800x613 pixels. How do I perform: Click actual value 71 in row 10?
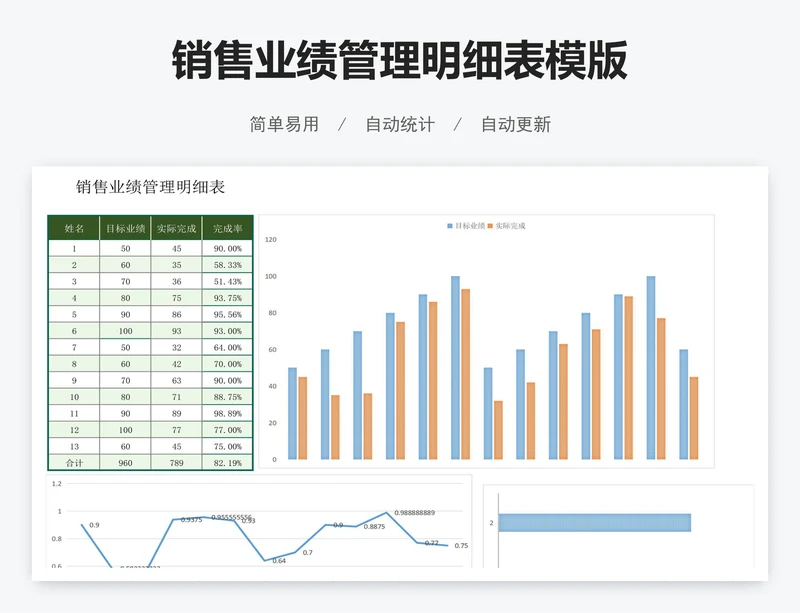click(177, 397)
